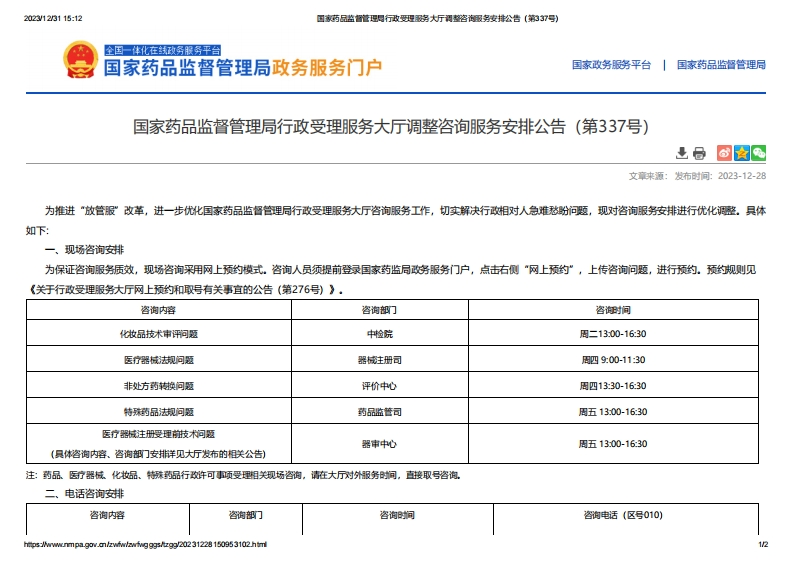Share via the QQ Zone star icon
793x561 pixels.
[742, 153]
